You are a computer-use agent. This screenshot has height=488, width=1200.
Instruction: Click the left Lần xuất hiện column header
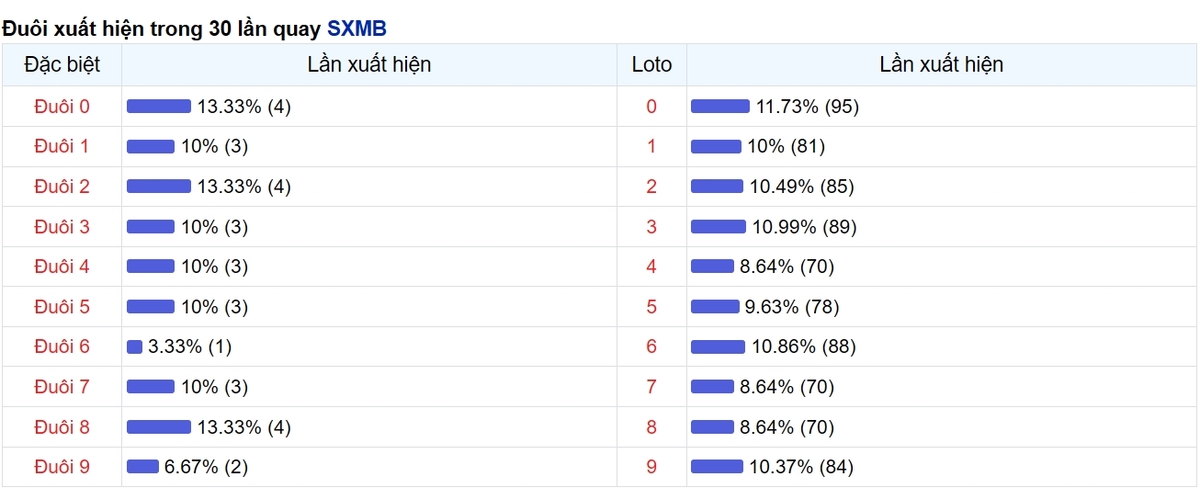[370, 65]
